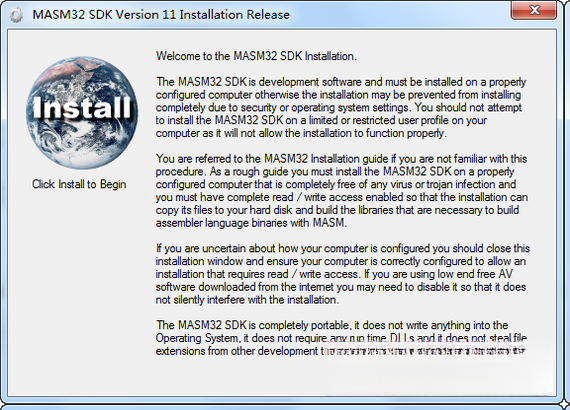Click the "Click Install to Begin" label
The image size is (570, 410).
tap(79, 184)
